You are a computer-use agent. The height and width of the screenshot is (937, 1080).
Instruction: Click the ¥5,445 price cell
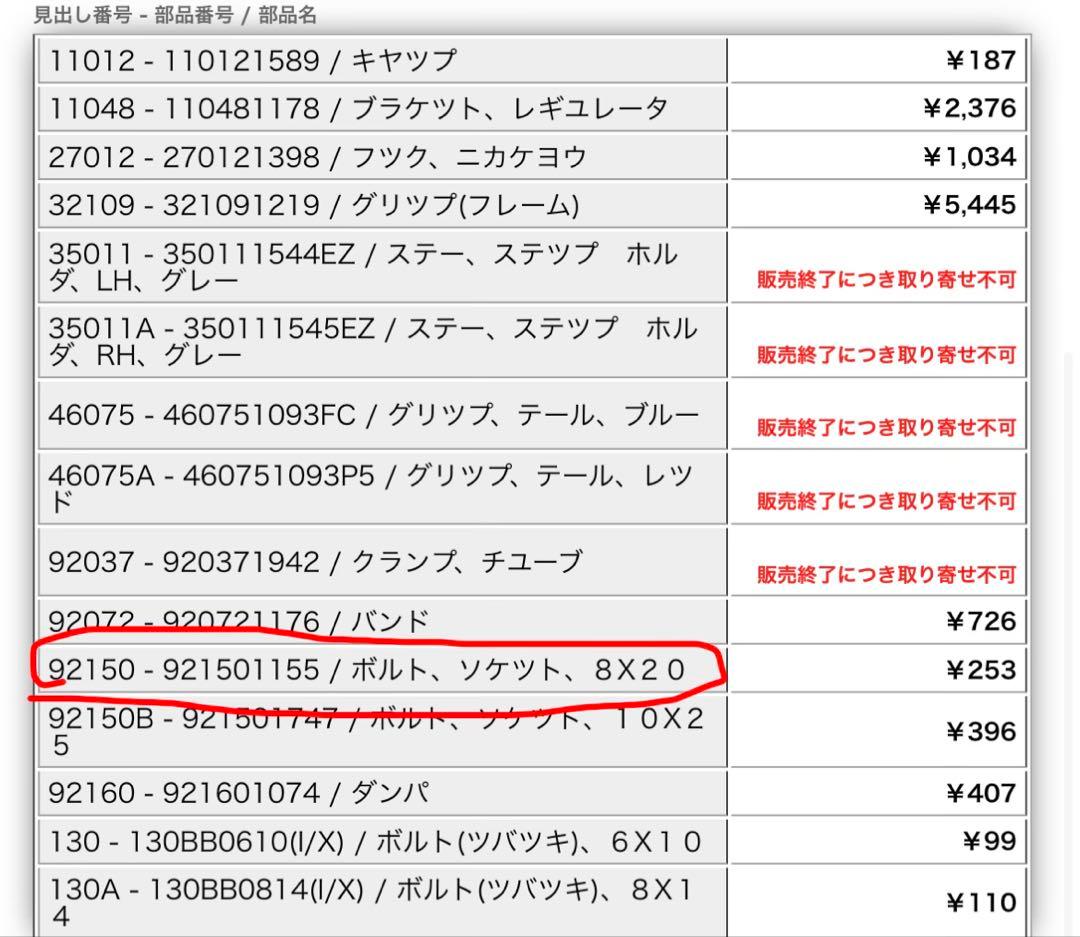[967, 206]
